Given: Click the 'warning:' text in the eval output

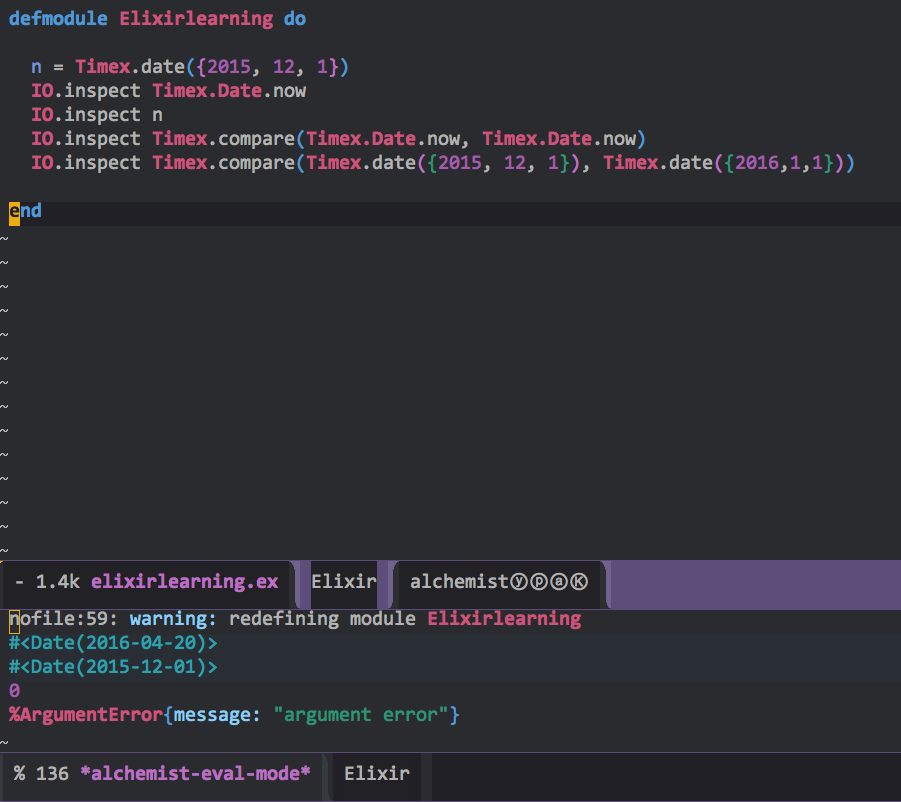Looking at the screenshot, I should coord(173,619).
